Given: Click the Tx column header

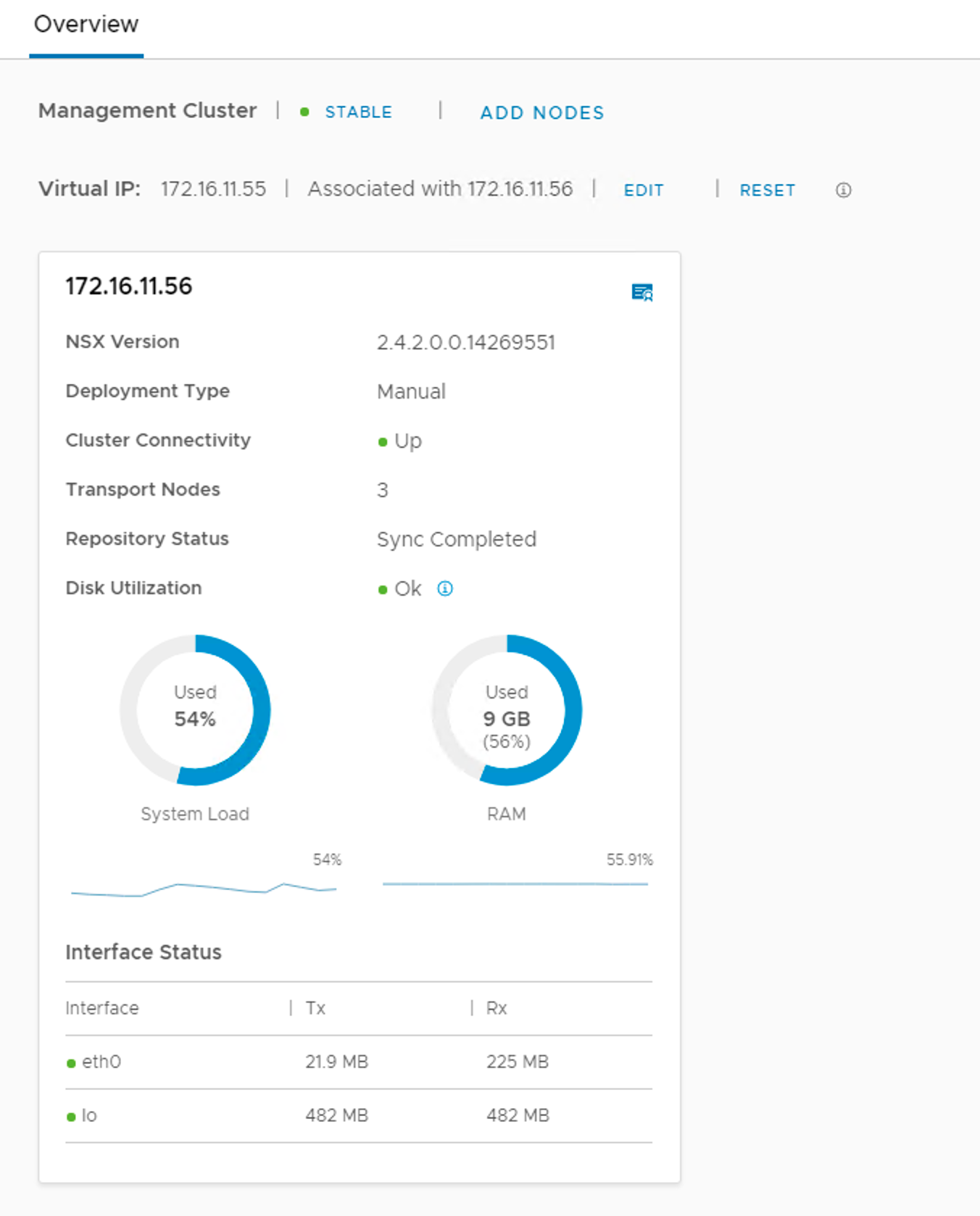Looking at the screenshot, I should click(316, 1008).
